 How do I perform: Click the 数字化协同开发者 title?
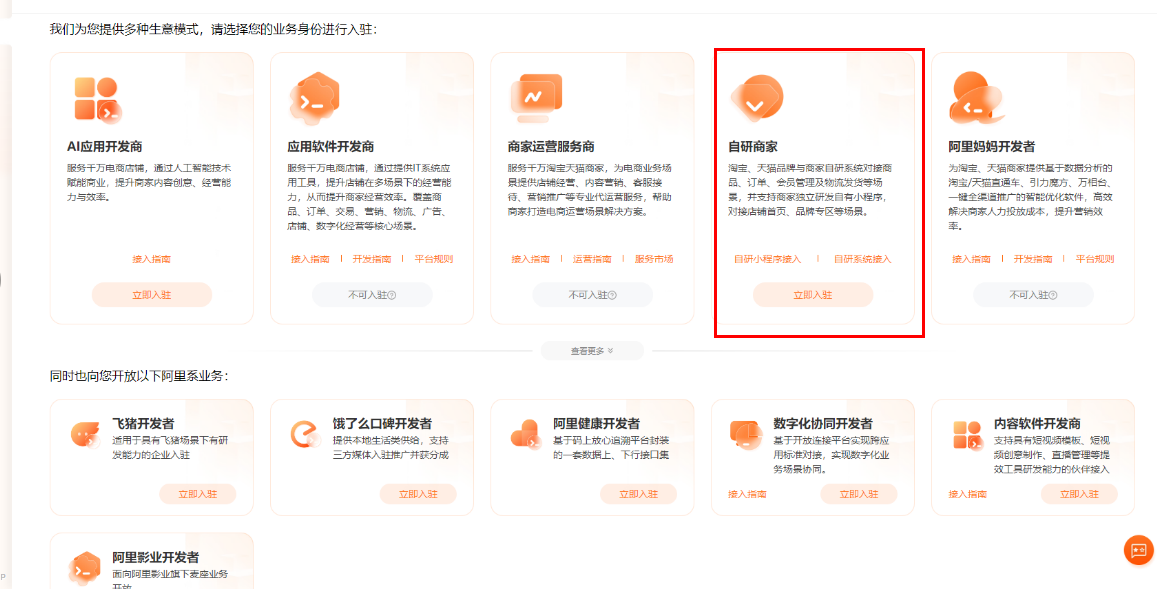tap(823, 423)
